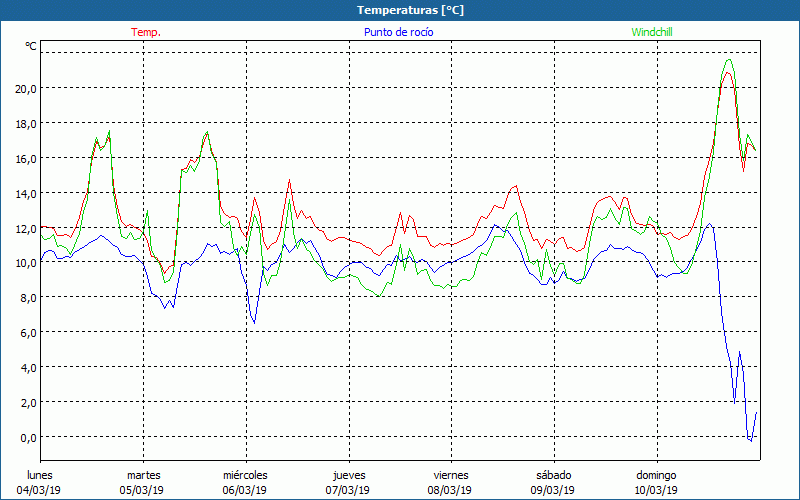Click the 'jueves' day label
The height and width of the screenshot is (500, 800).
(349, 475)
